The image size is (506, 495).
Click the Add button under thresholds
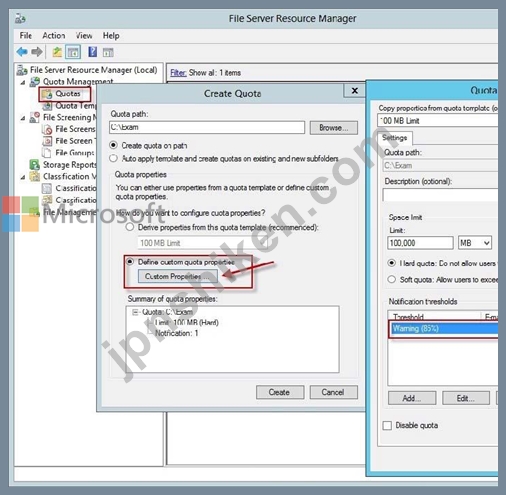tap(412, 398)
